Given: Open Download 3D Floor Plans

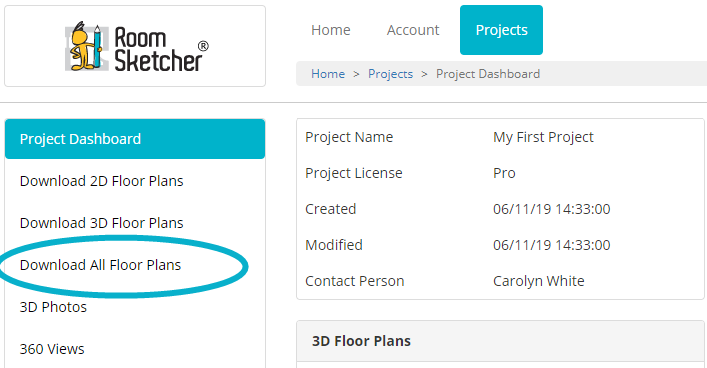Looking at the screenshot, I should 101,223.
